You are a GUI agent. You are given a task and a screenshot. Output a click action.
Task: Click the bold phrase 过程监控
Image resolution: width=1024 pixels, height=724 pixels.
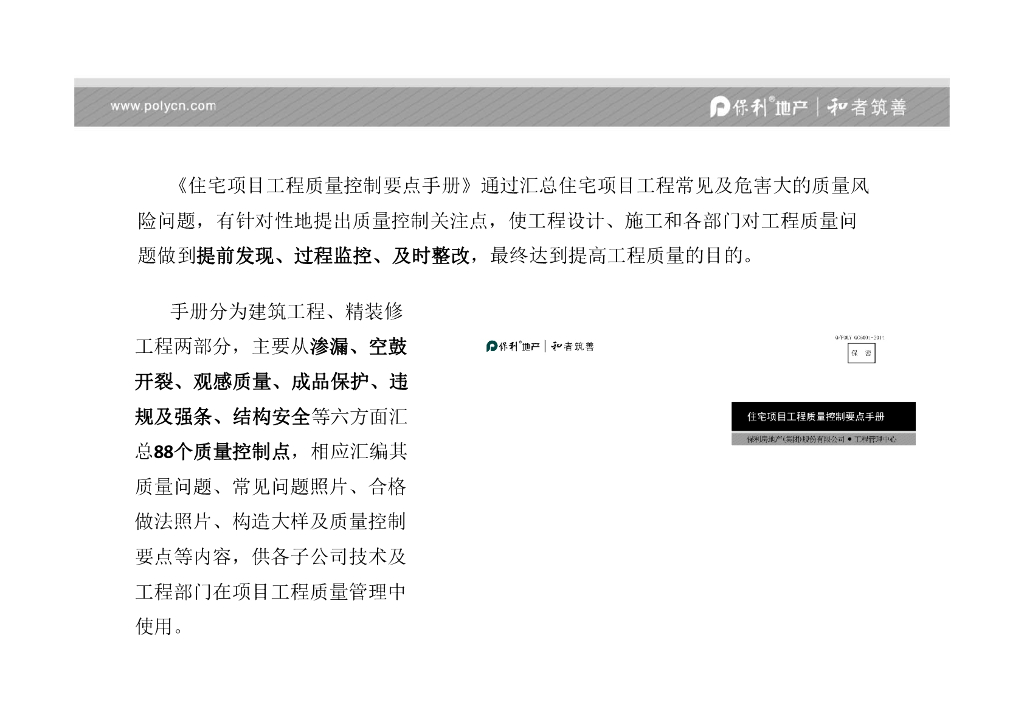(333, 255)
